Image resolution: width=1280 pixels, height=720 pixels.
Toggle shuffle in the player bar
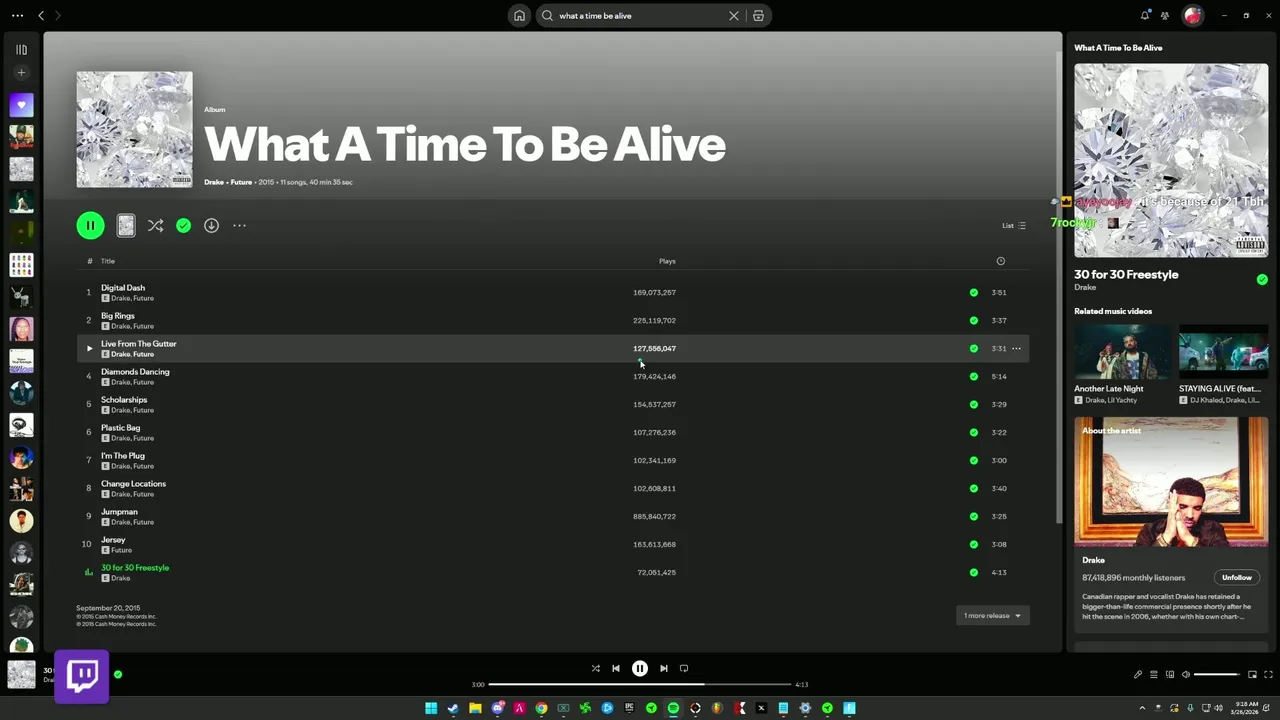(x=595, y=669)
